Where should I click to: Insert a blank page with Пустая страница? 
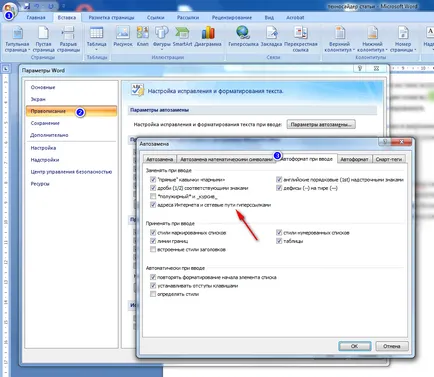click(43, 39)
